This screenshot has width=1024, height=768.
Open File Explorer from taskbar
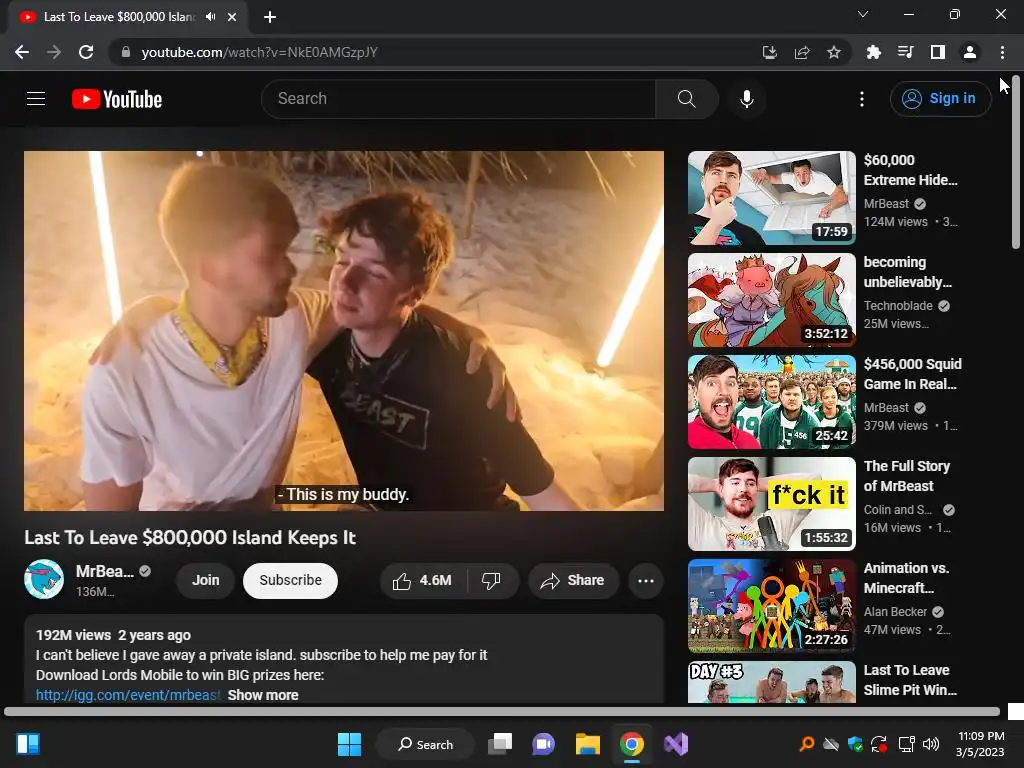pyautogui.click(x=588, y=744)
